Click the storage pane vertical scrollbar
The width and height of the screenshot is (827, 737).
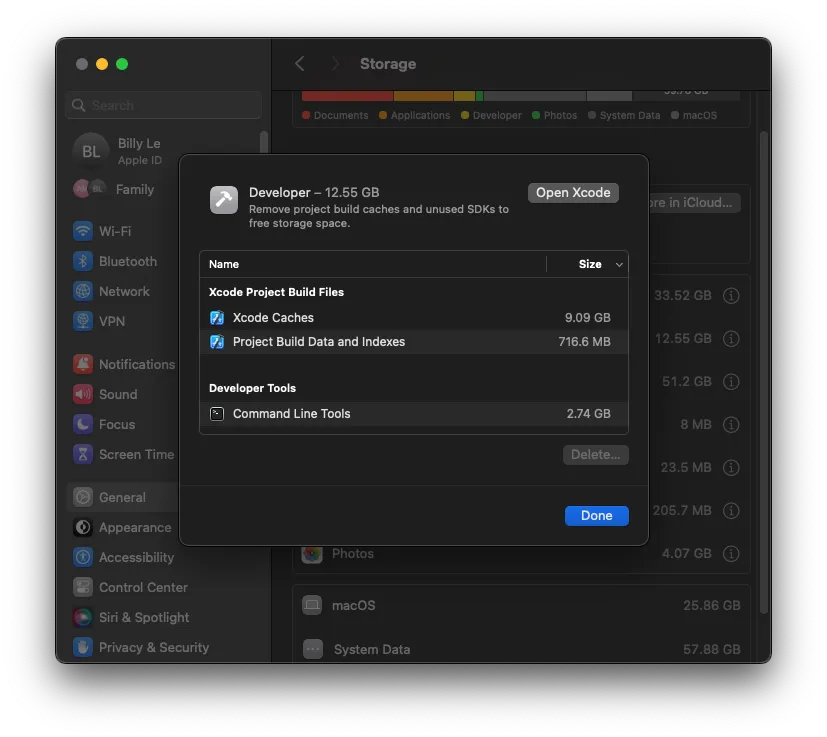tap(764, 372)
